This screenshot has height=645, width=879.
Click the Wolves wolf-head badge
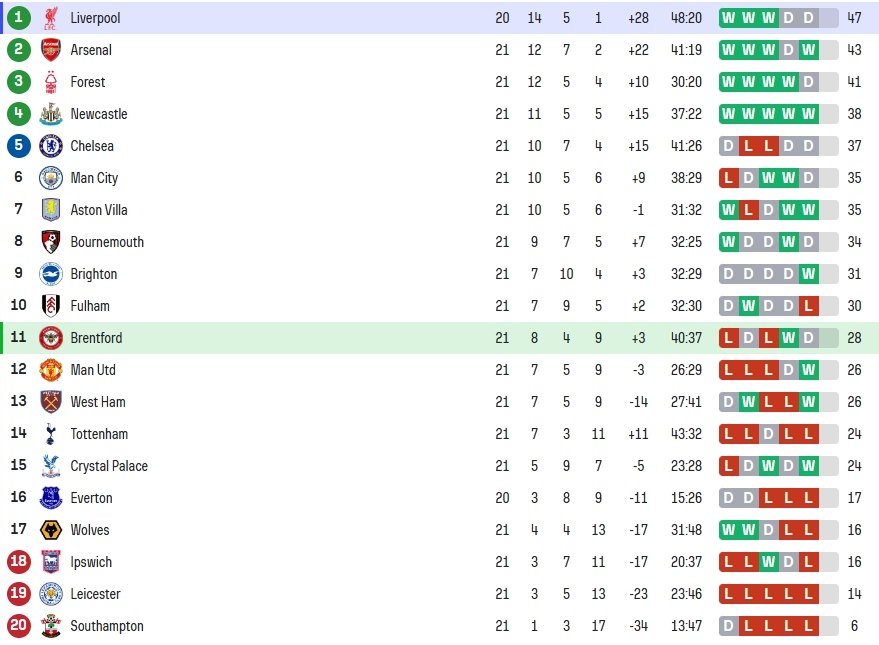[50, 530]
